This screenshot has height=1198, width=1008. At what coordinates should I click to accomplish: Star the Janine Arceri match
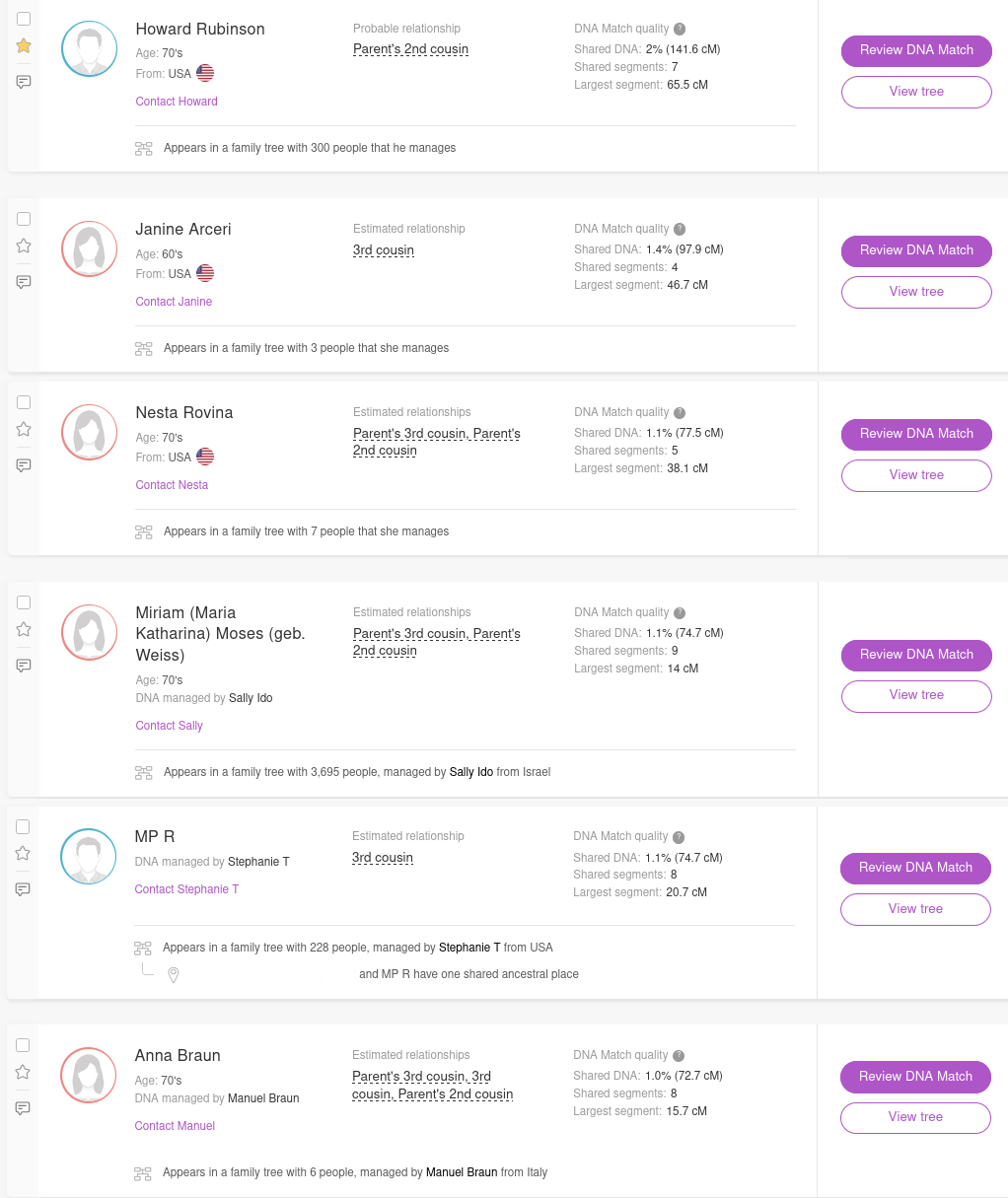[24, 246]
